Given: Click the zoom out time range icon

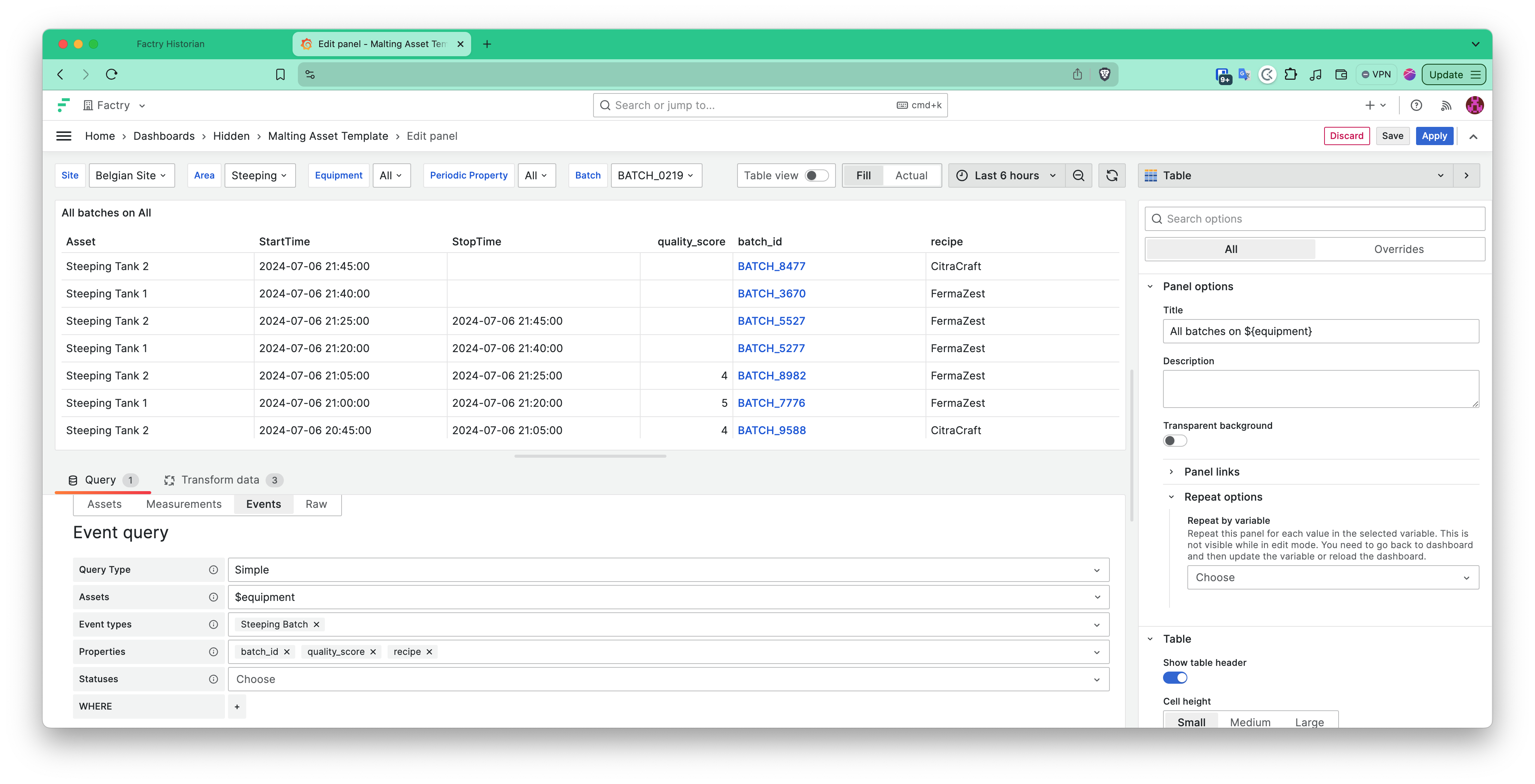Looking at the screenshot, I should [1079, 175].
